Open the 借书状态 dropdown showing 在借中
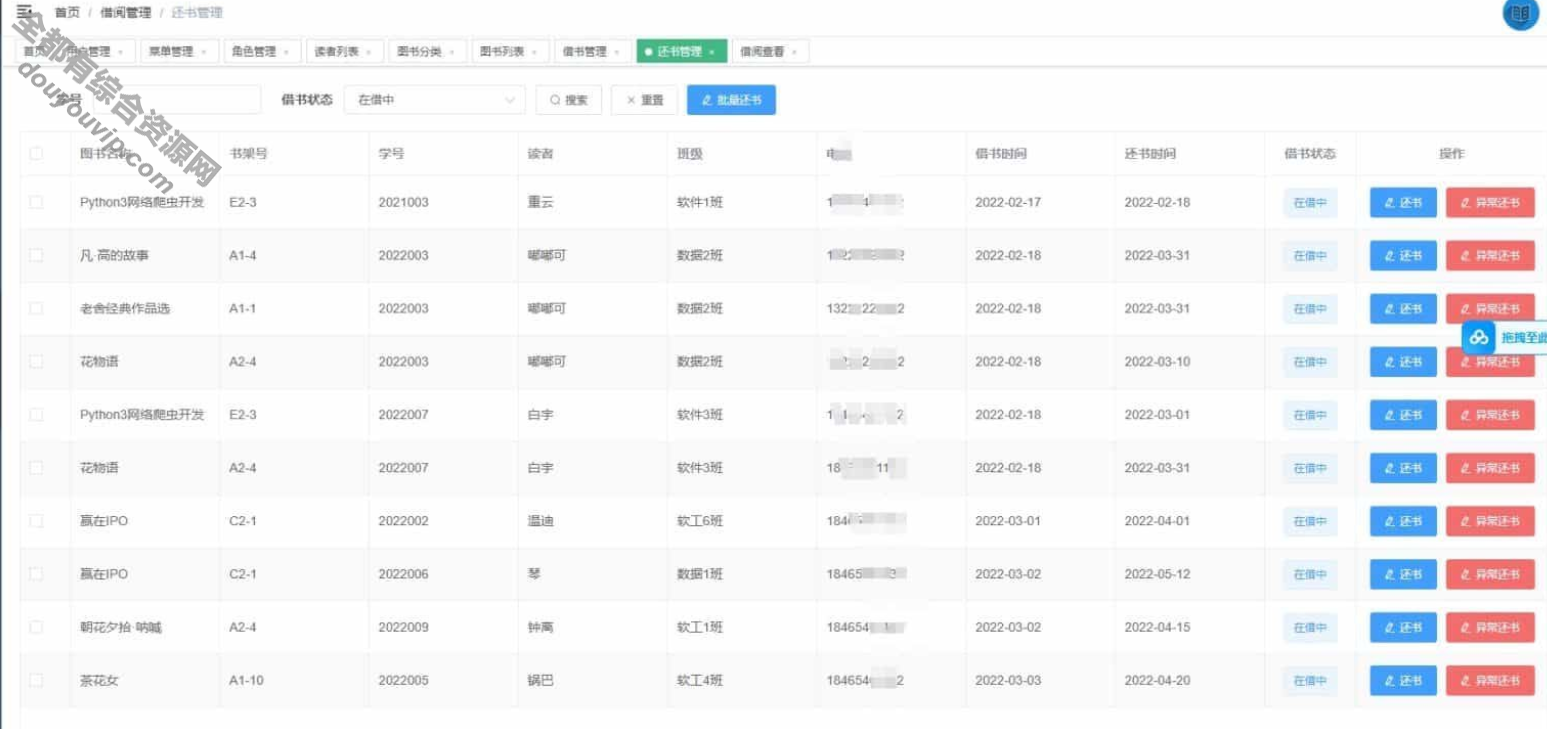The image size is (1547, 729). [x=435, y=100]
